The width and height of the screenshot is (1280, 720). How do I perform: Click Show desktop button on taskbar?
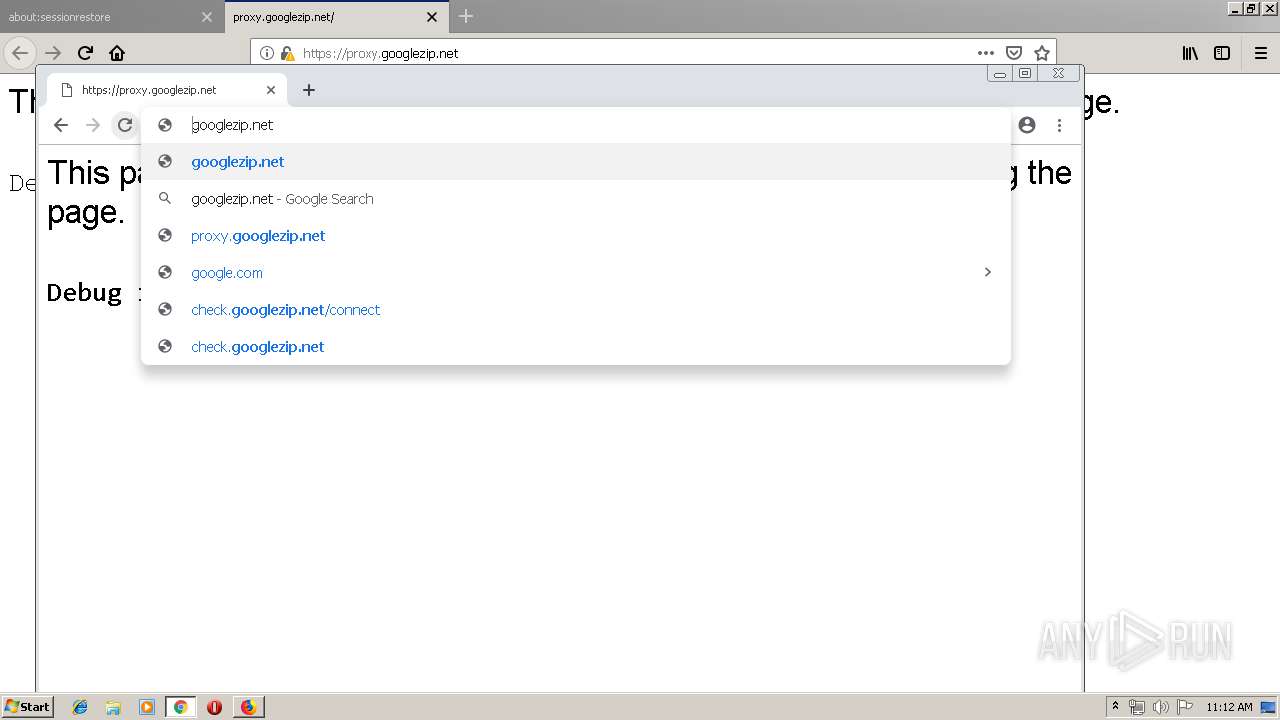coord(1270,707)
